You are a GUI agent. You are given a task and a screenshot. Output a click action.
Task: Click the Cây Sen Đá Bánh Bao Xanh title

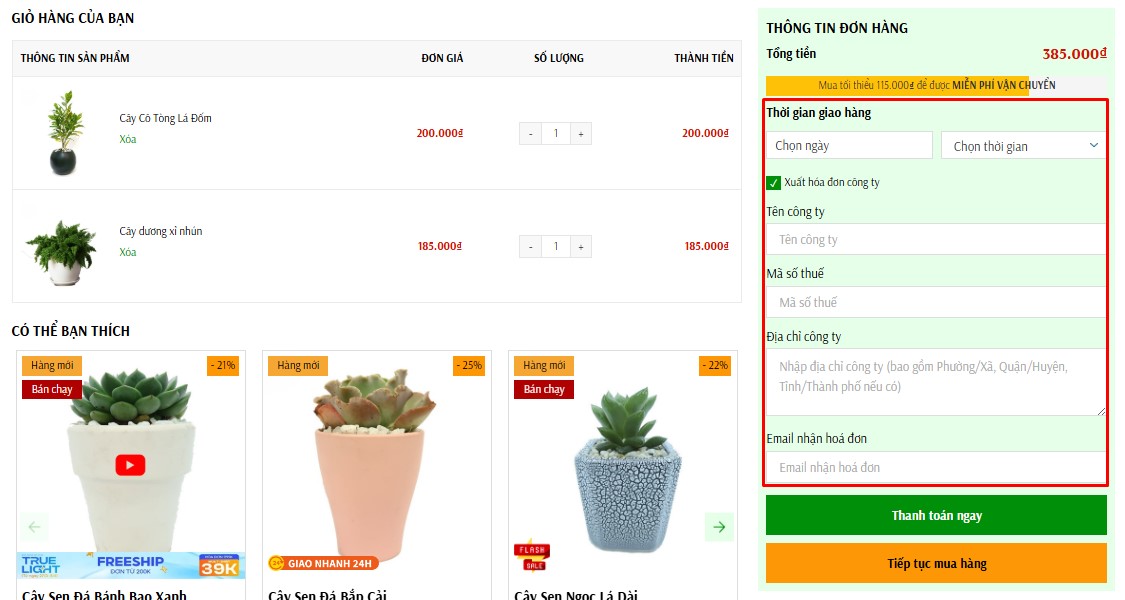(x=104, y=594)
